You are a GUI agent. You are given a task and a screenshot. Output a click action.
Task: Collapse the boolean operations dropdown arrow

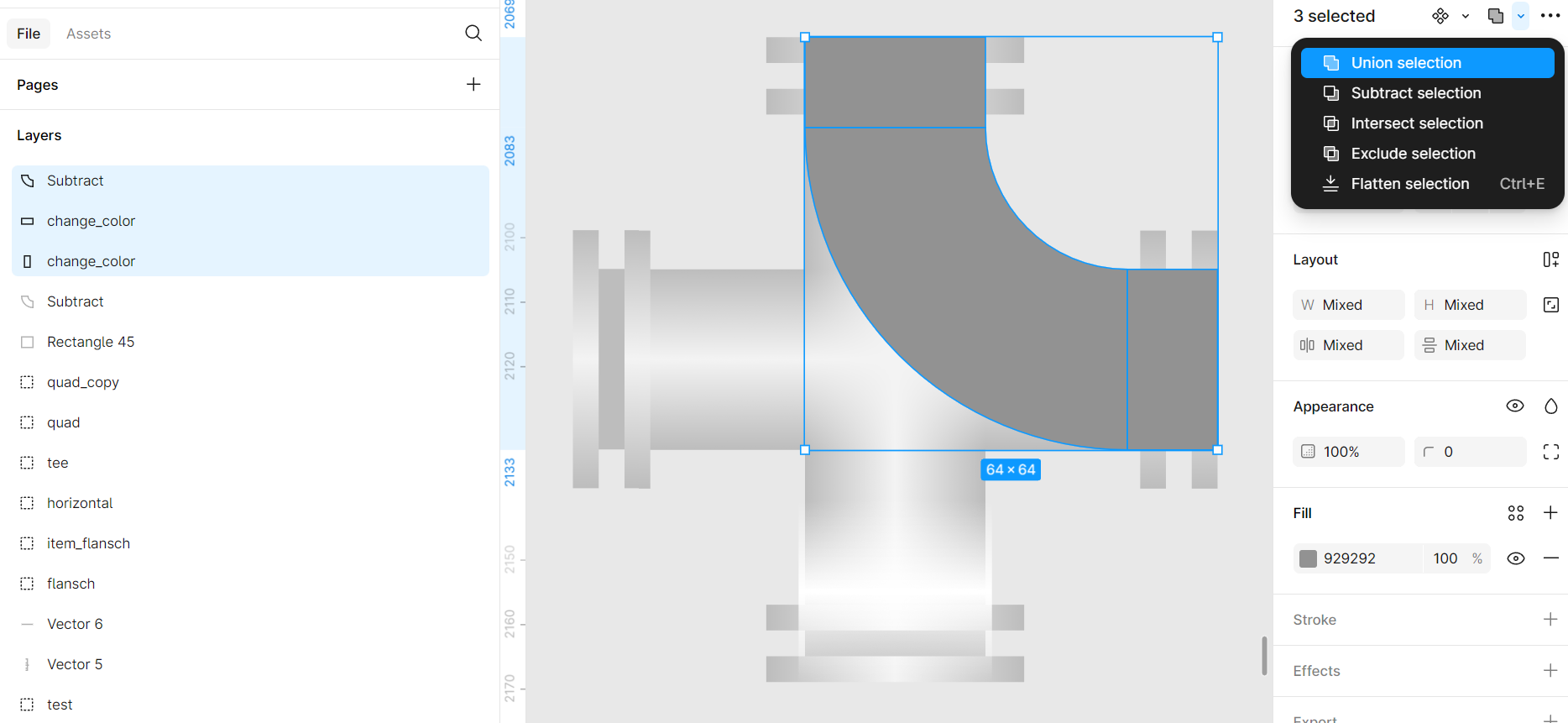(x=1520, y=16)
